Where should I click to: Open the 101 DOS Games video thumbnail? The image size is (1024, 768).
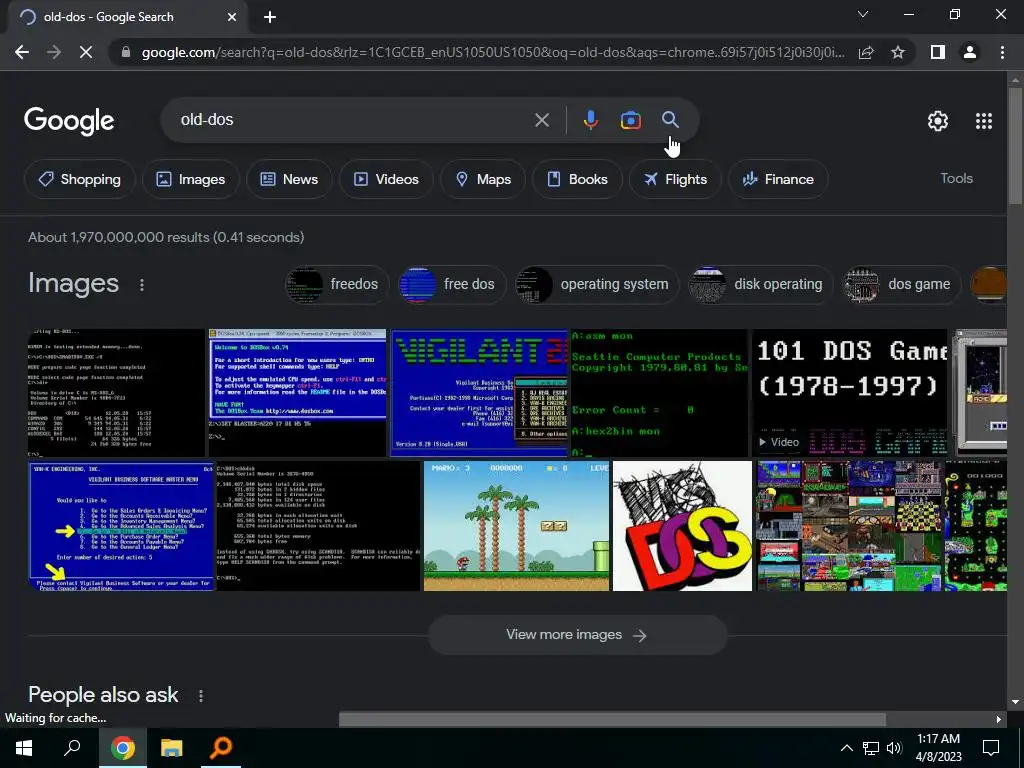[x=850, y=393]
